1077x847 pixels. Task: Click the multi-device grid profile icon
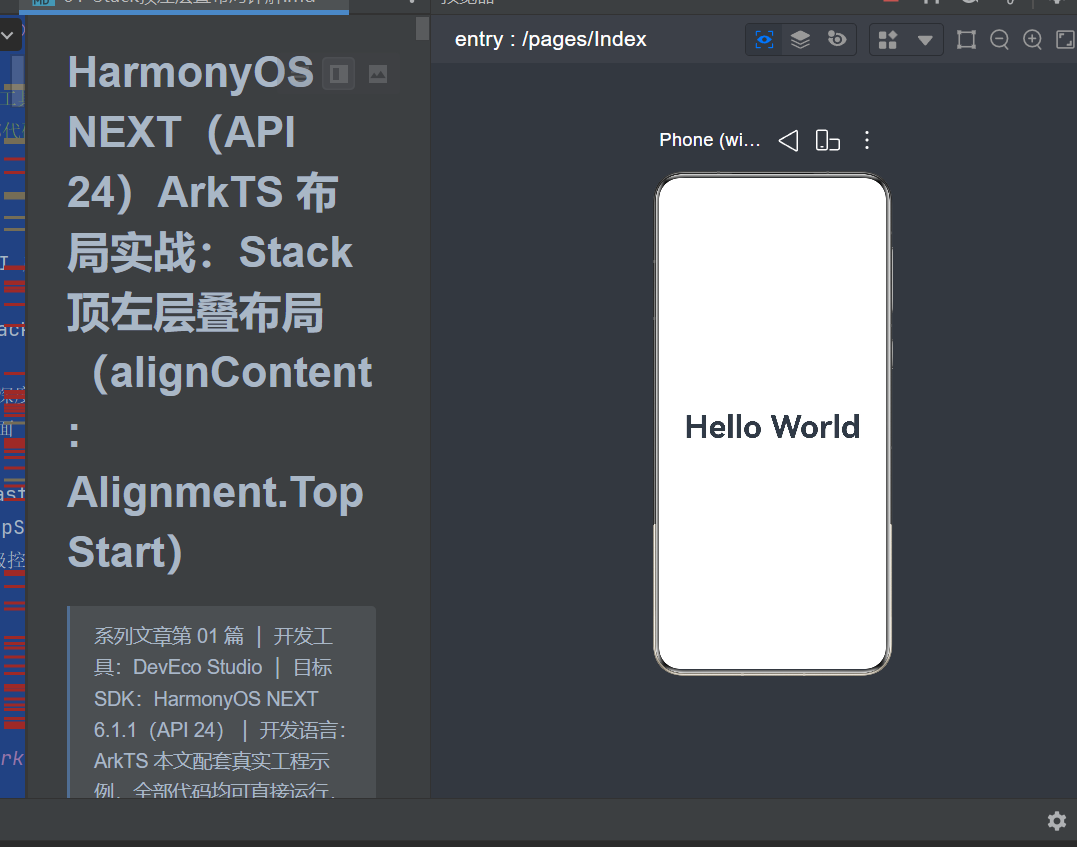pos(888,40)
